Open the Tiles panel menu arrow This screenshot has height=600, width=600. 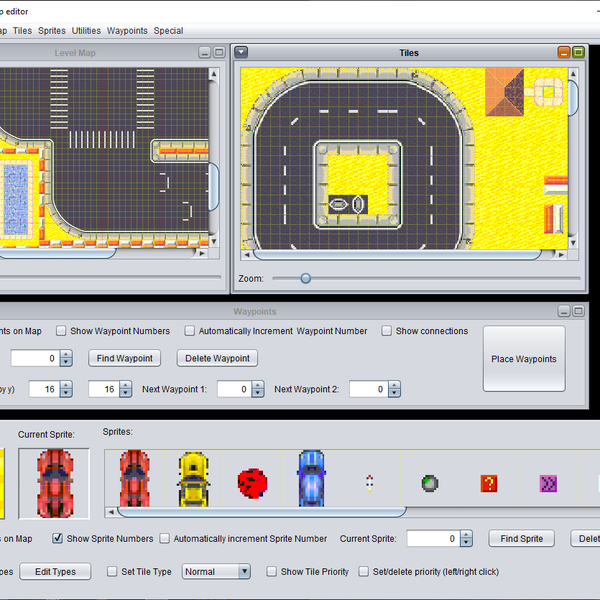tap(241, 52)
